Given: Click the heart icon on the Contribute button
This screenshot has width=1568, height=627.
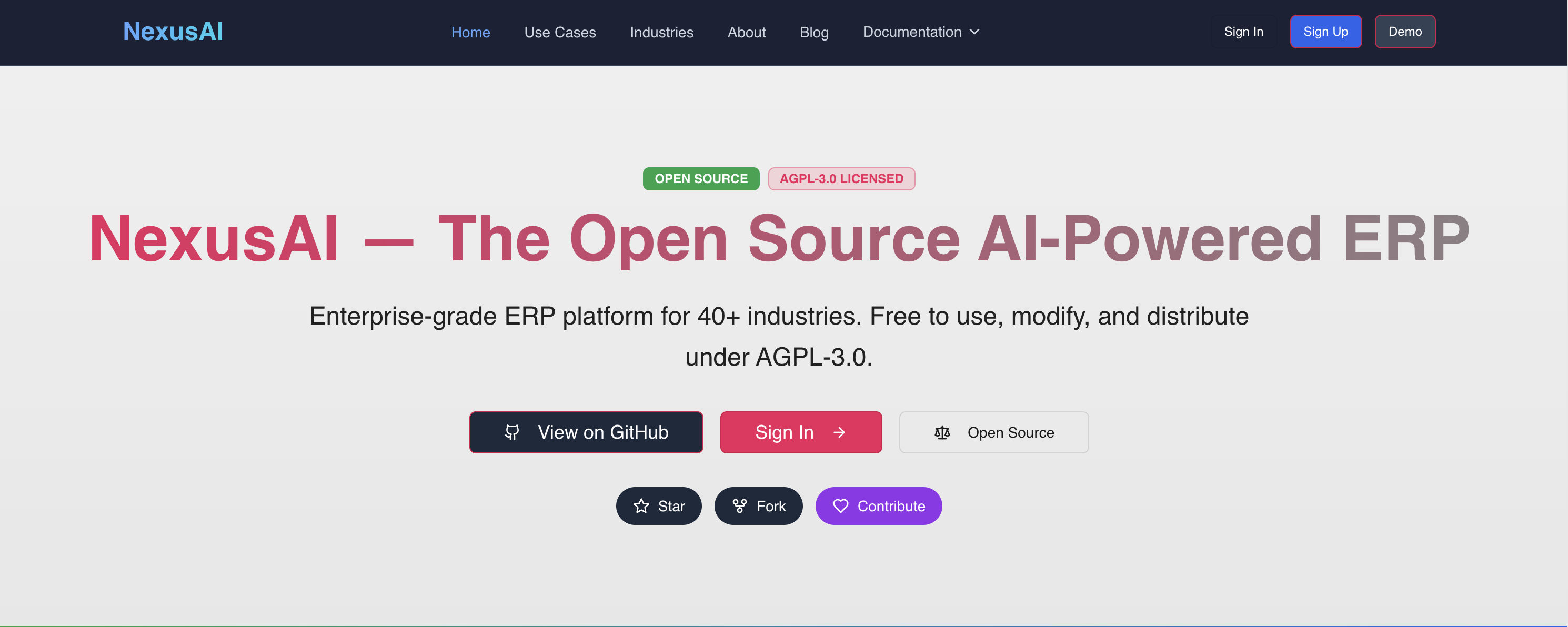Looking at the screenshot, I should tap(841, 506).
